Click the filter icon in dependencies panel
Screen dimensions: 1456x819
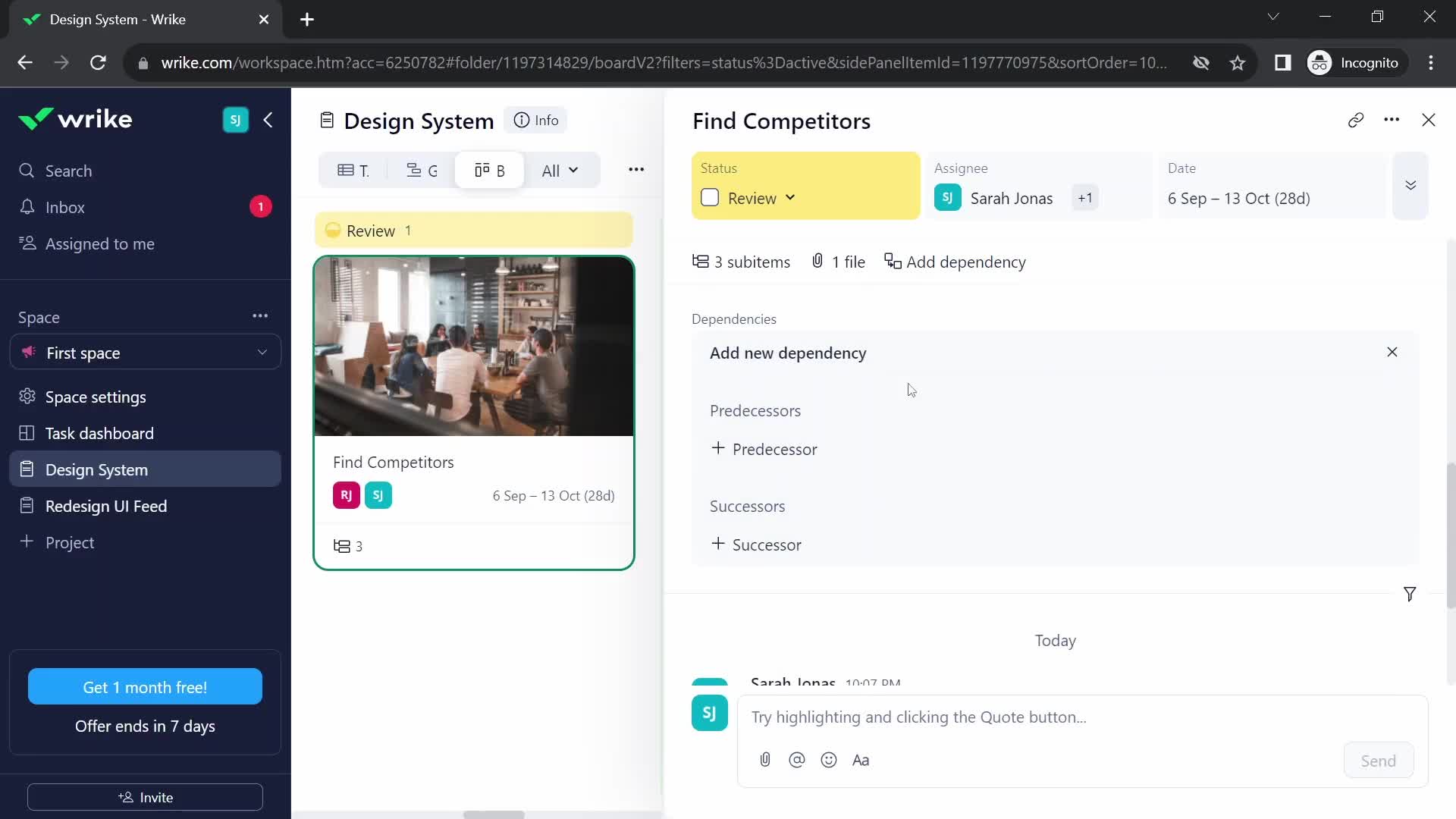pyautogui.click(x=1410, y=594)
